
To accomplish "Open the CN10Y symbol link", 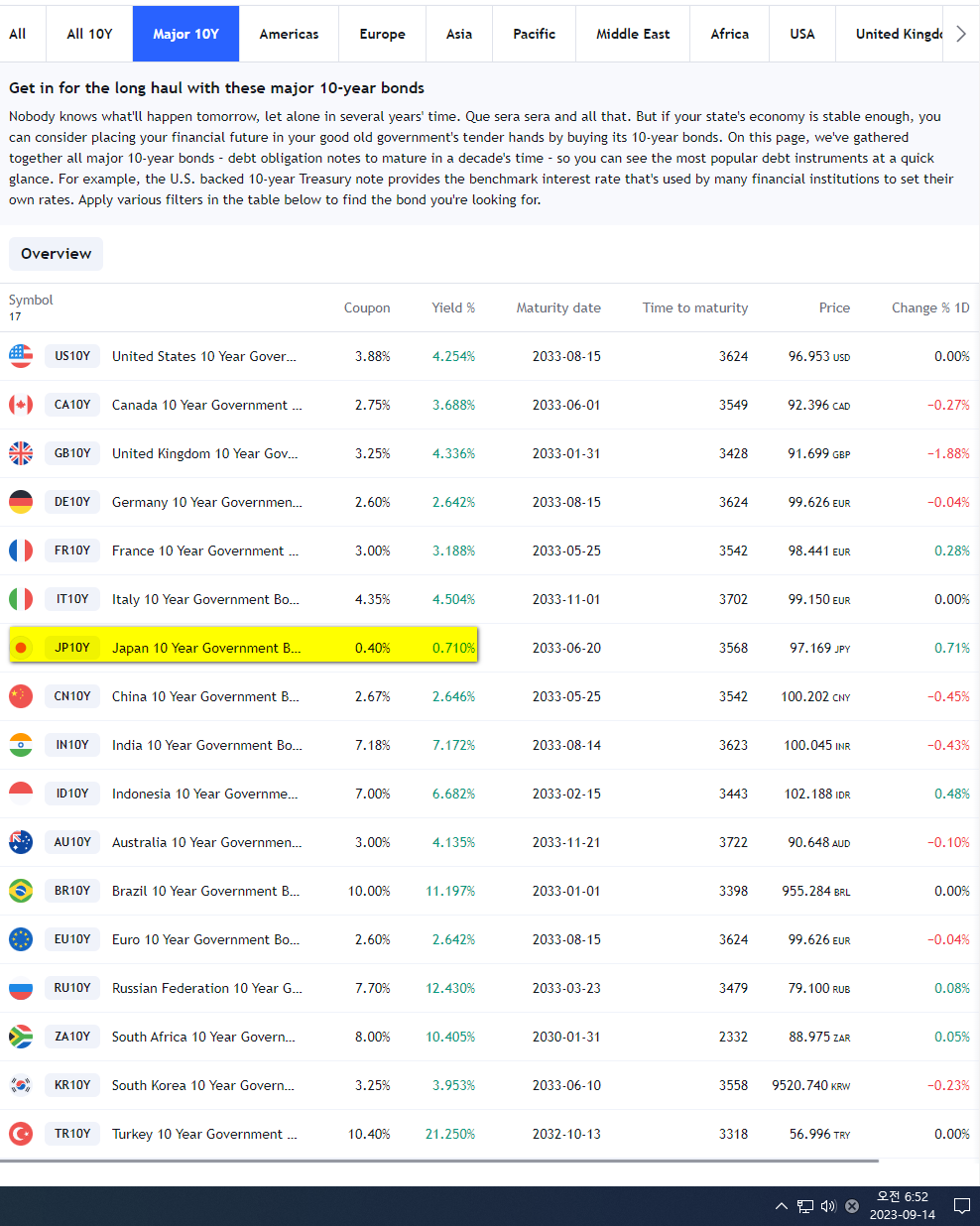I will pos(72,696).
